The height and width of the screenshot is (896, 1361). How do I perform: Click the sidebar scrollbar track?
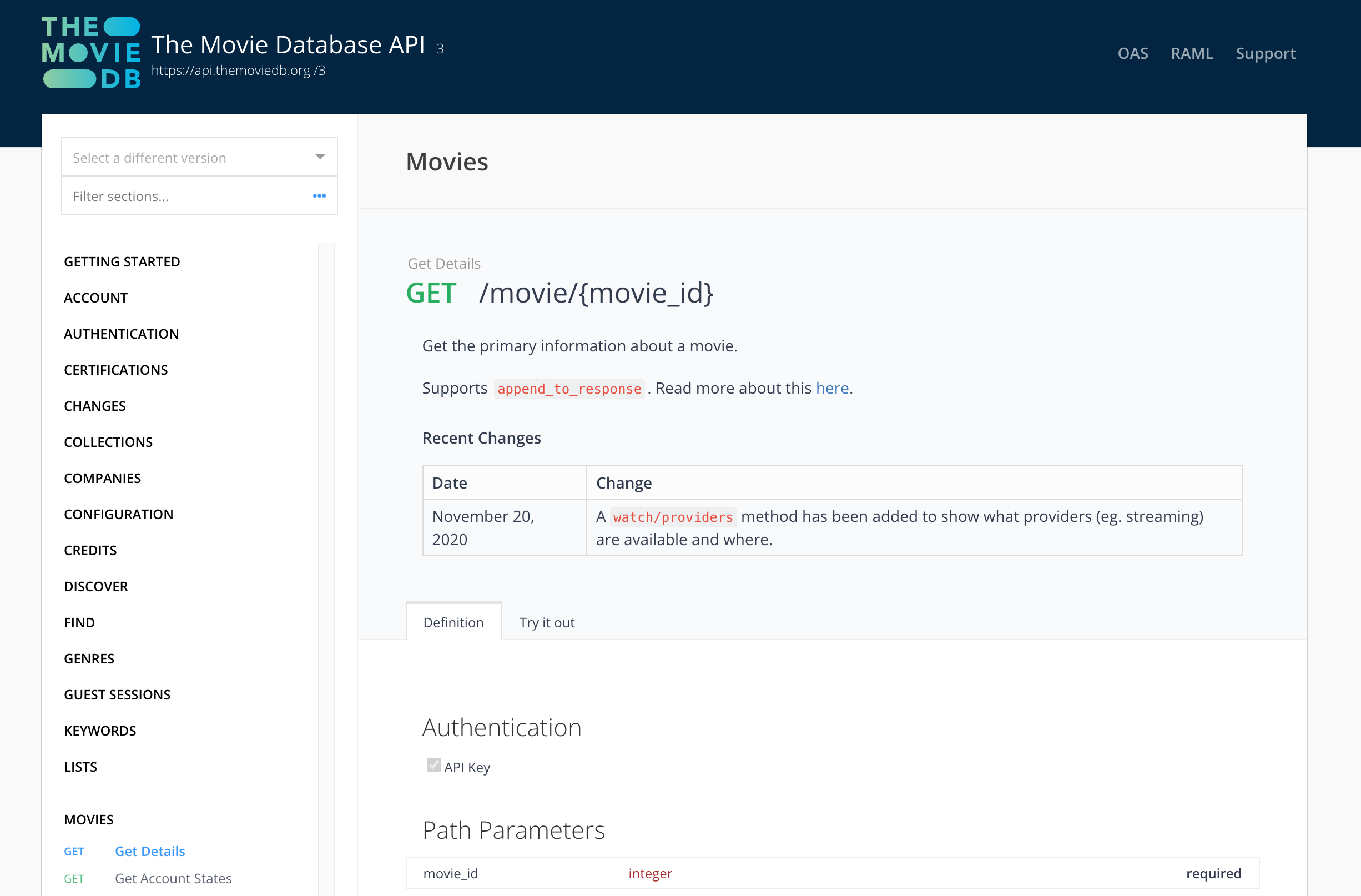pos(326,569)
